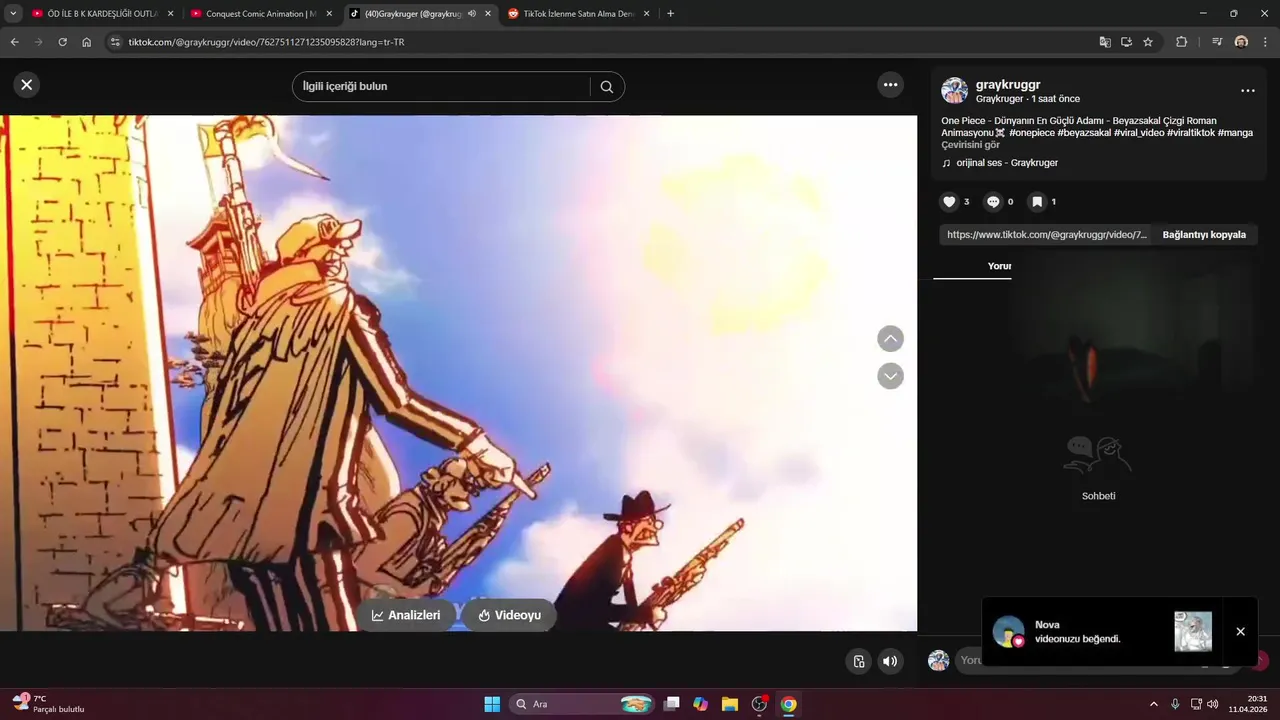Go back with browser back arrow
Viewport: 1280px width, 720px height.
point(14,42)
